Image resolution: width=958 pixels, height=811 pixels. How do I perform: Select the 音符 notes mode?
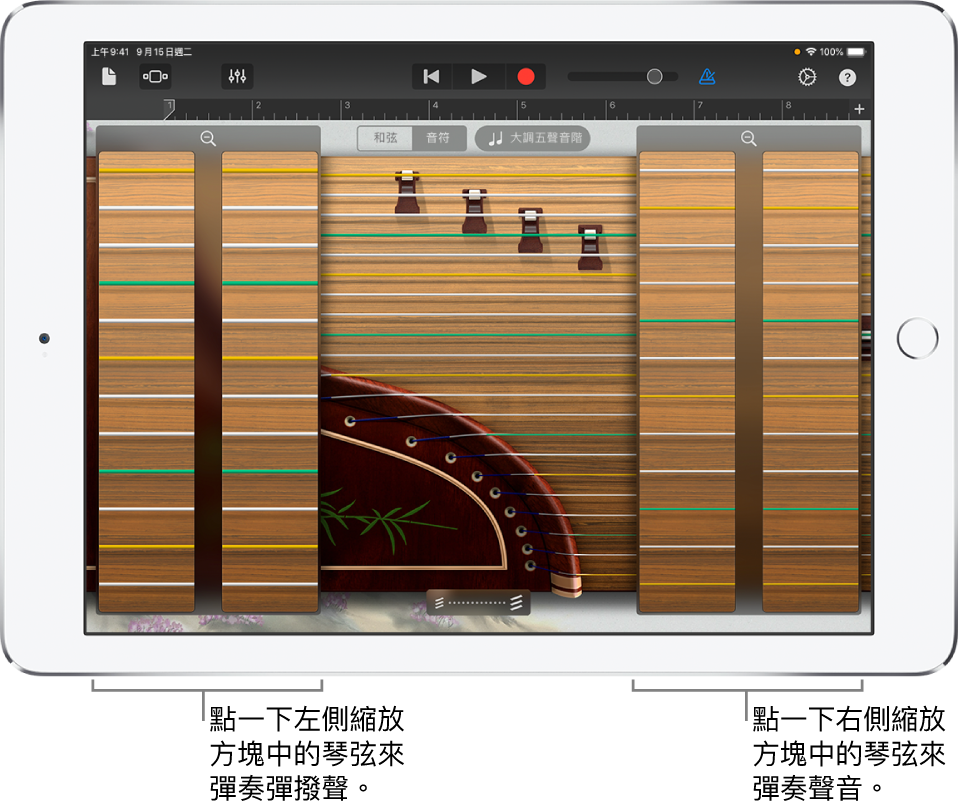point(438,138)
